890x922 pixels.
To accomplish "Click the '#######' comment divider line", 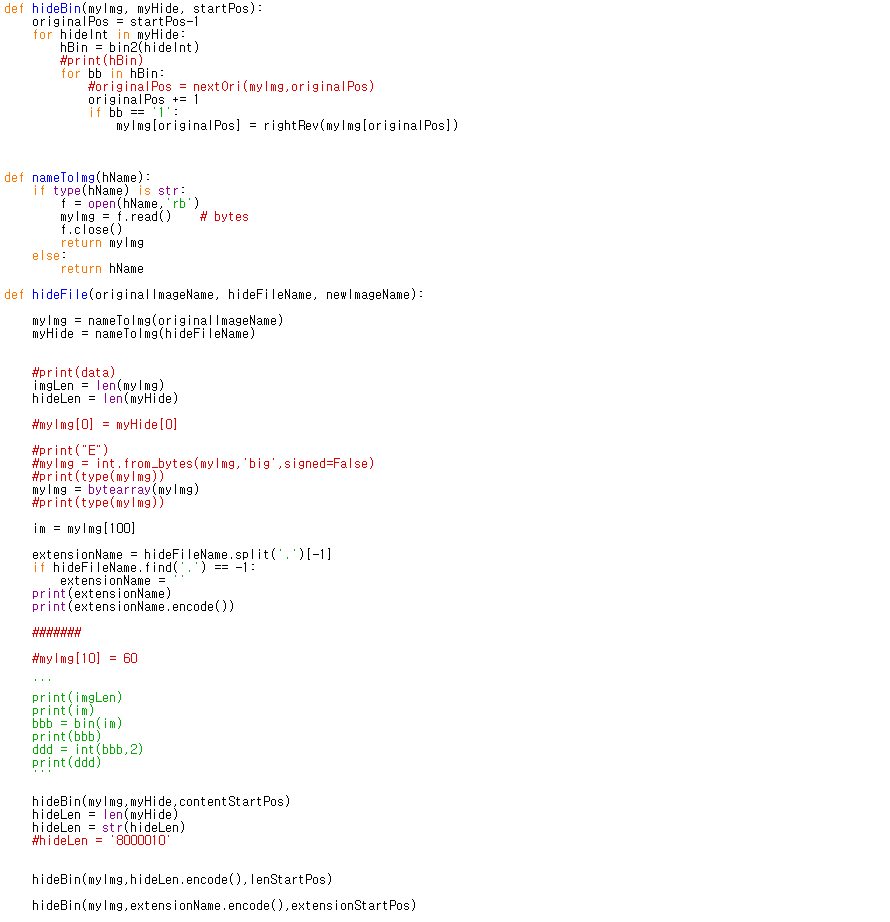I will 56,632.
